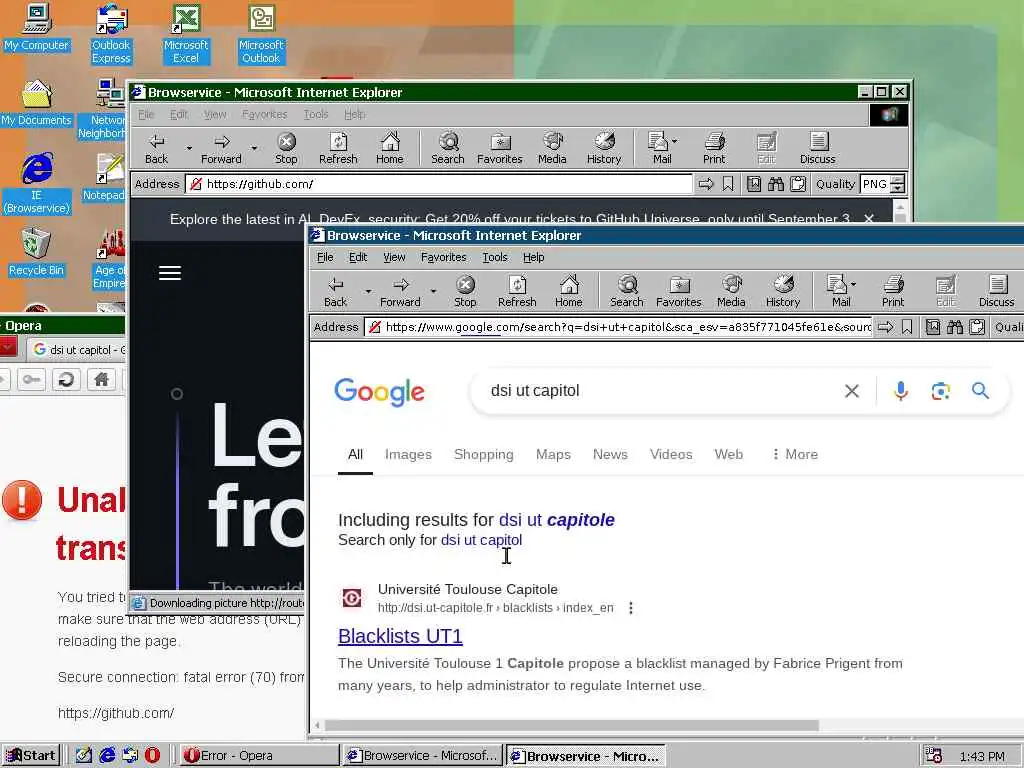Click Back in the GitHub window toolbar
Image resolution: width=1024 pixels, height=768 pixels.
(157, 148)
